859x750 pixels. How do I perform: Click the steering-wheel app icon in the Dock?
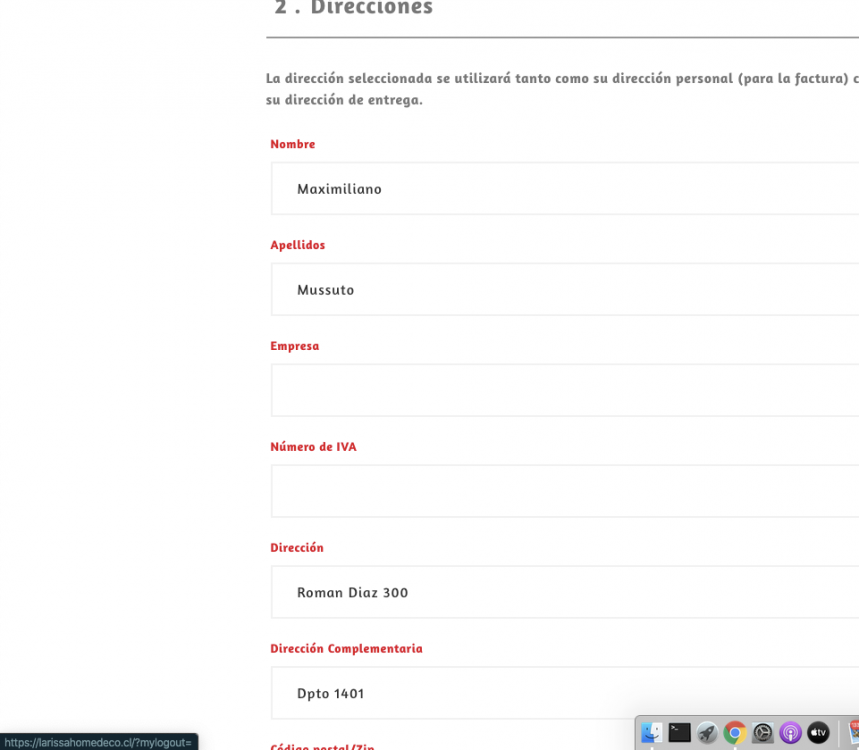pyautogui.click(x=762, y=733)
